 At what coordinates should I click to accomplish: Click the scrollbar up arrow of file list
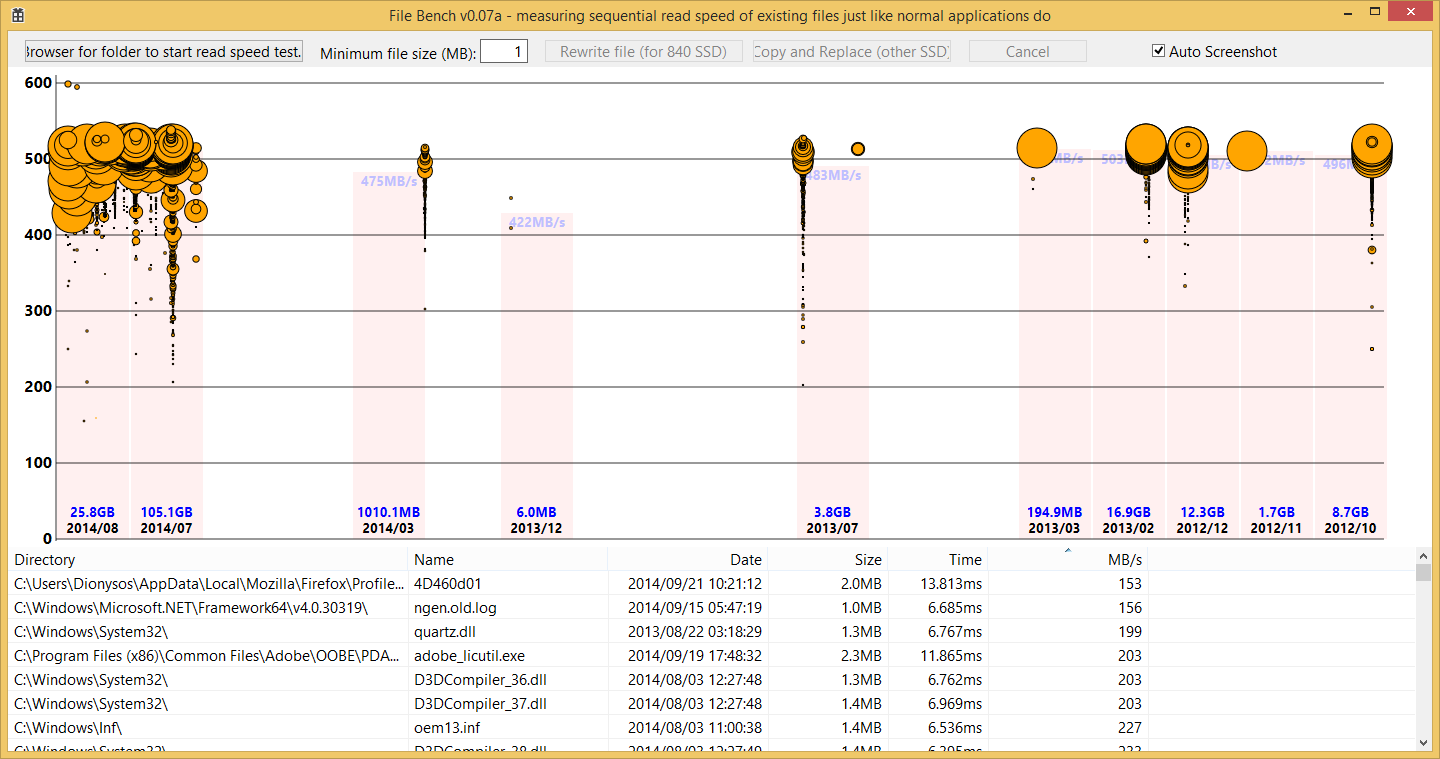click(x=1423, y=555)
